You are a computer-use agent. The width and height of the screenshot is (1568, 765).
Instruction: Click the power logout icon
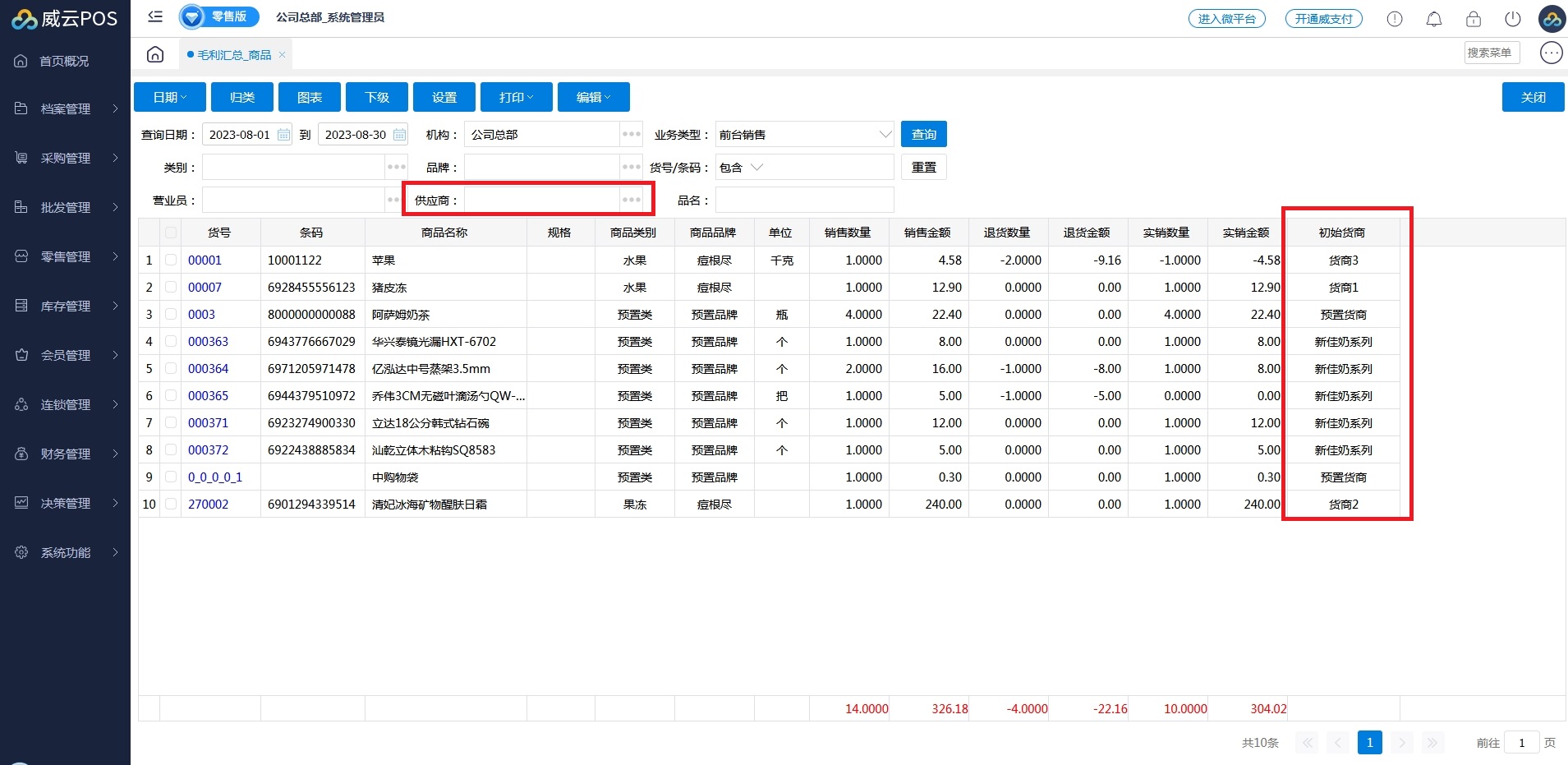coord(1512,19)
